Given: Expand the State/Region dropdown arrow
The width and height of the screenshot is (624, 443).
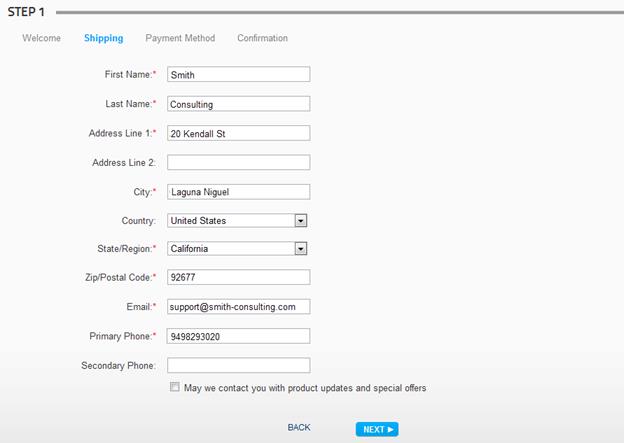Looking at the screenshot, I should click(301, 249).
